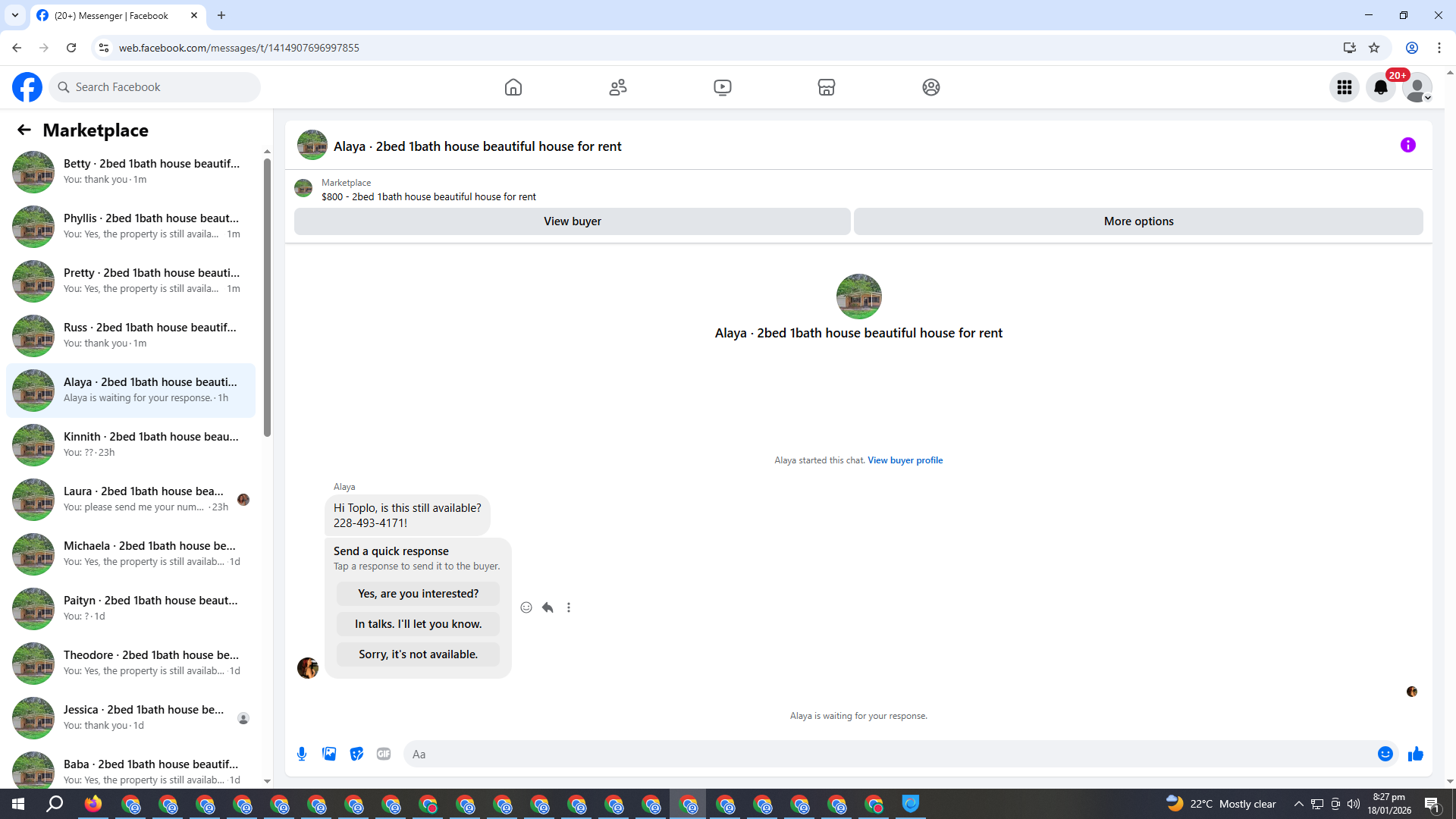Focus the Aa message input field
The height and width of the screenshot is (819, 1456).
pos(887,754)
